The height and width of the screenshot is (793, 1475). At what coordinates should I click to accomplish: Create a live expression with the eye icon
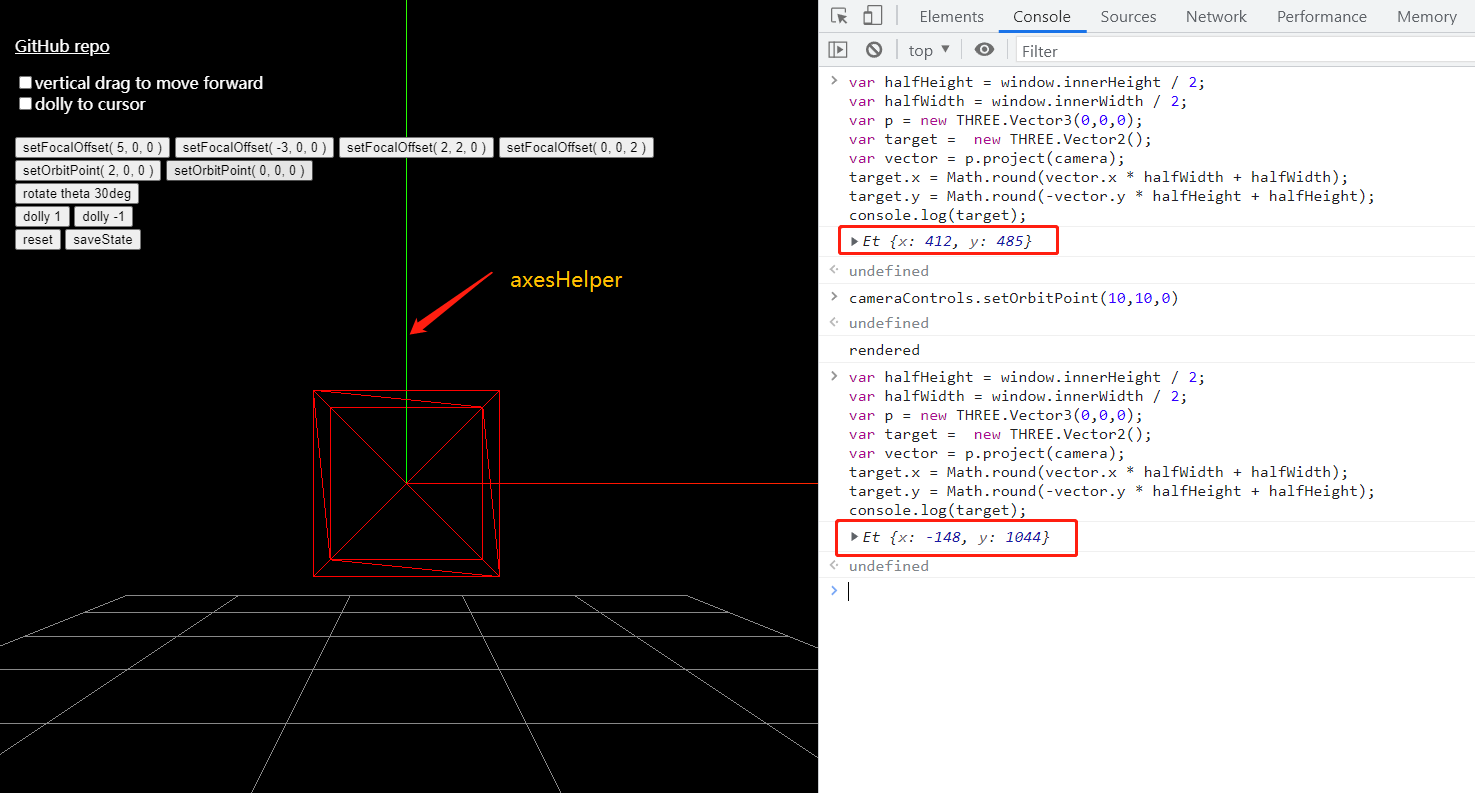tap(984, 49)
